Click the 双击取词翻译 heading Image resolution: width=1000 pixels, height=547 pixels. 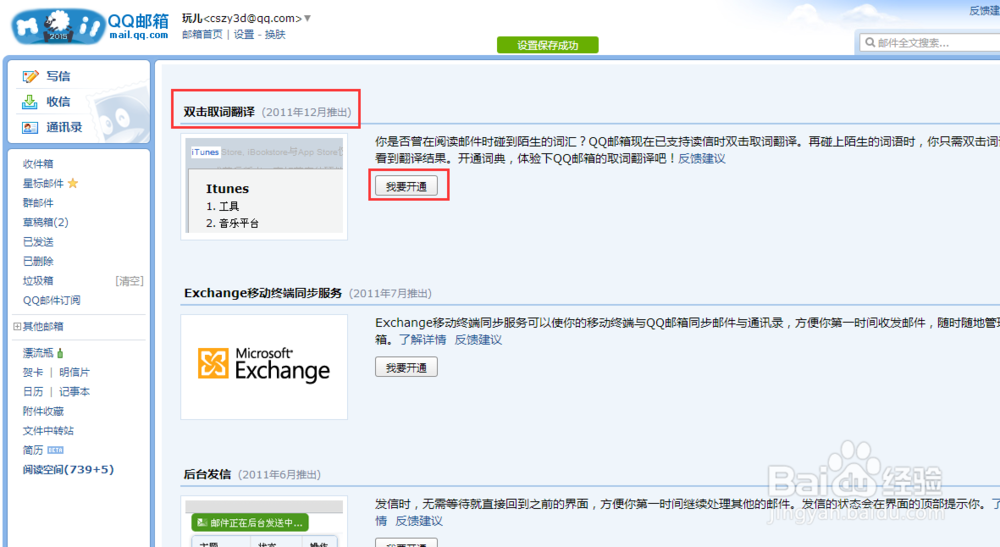(219, 112)
